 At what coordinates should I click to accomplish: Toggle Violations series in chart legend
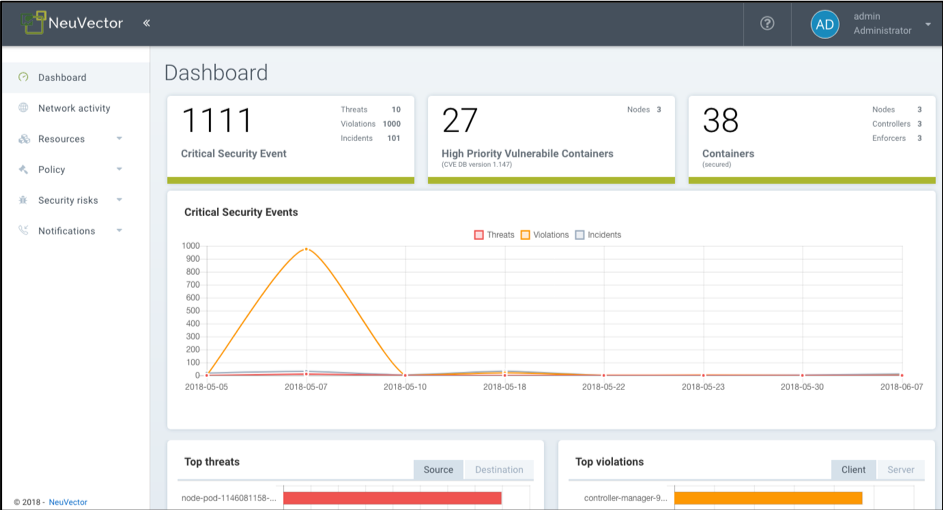coord(545,235)
